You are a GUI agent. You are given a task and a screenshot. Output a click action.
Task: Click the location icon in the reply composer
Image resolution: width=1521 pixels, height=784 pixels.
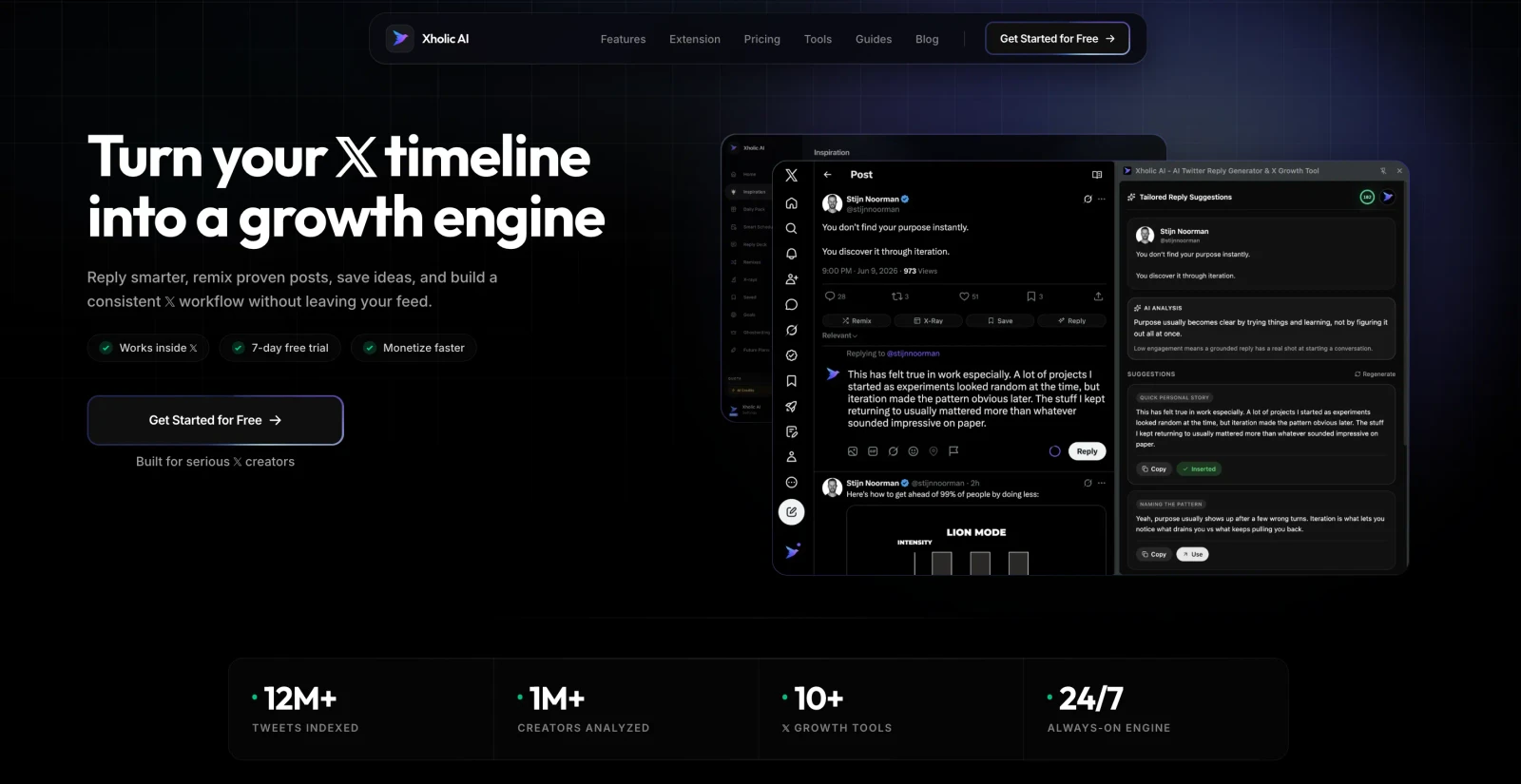934,451
